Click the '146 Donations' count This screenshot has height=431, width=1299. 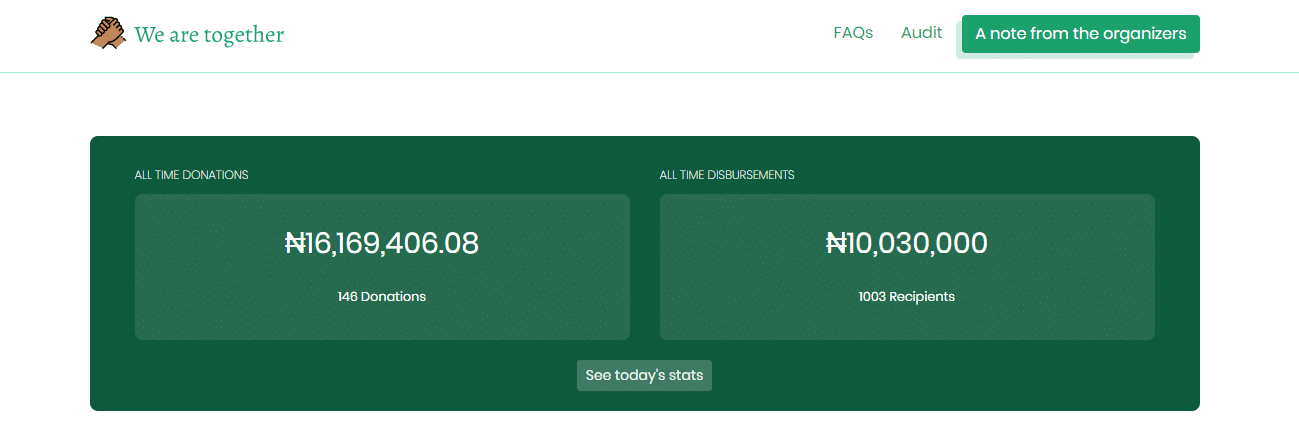(x=382, y=297)
